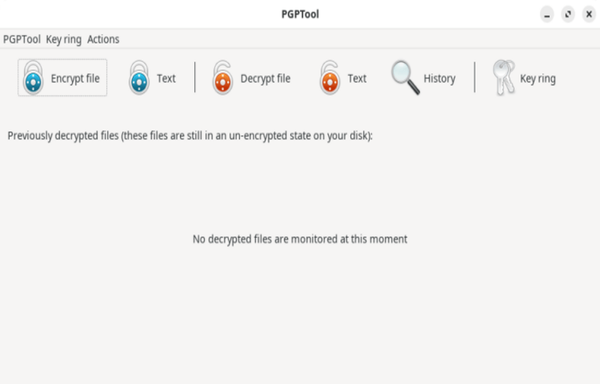Click the keys icon for Key ring
This screenshot has height=384, width=600.
pyautogui.click(x=504, y=78)
